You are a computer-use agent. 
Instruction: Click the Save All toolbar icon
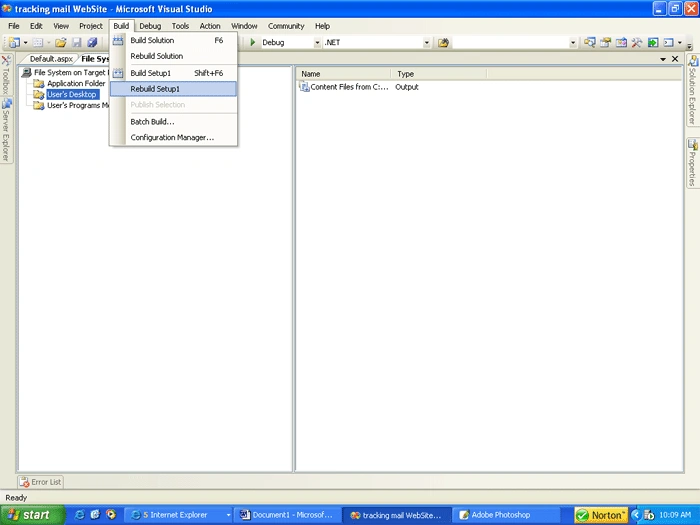[92, 42]
